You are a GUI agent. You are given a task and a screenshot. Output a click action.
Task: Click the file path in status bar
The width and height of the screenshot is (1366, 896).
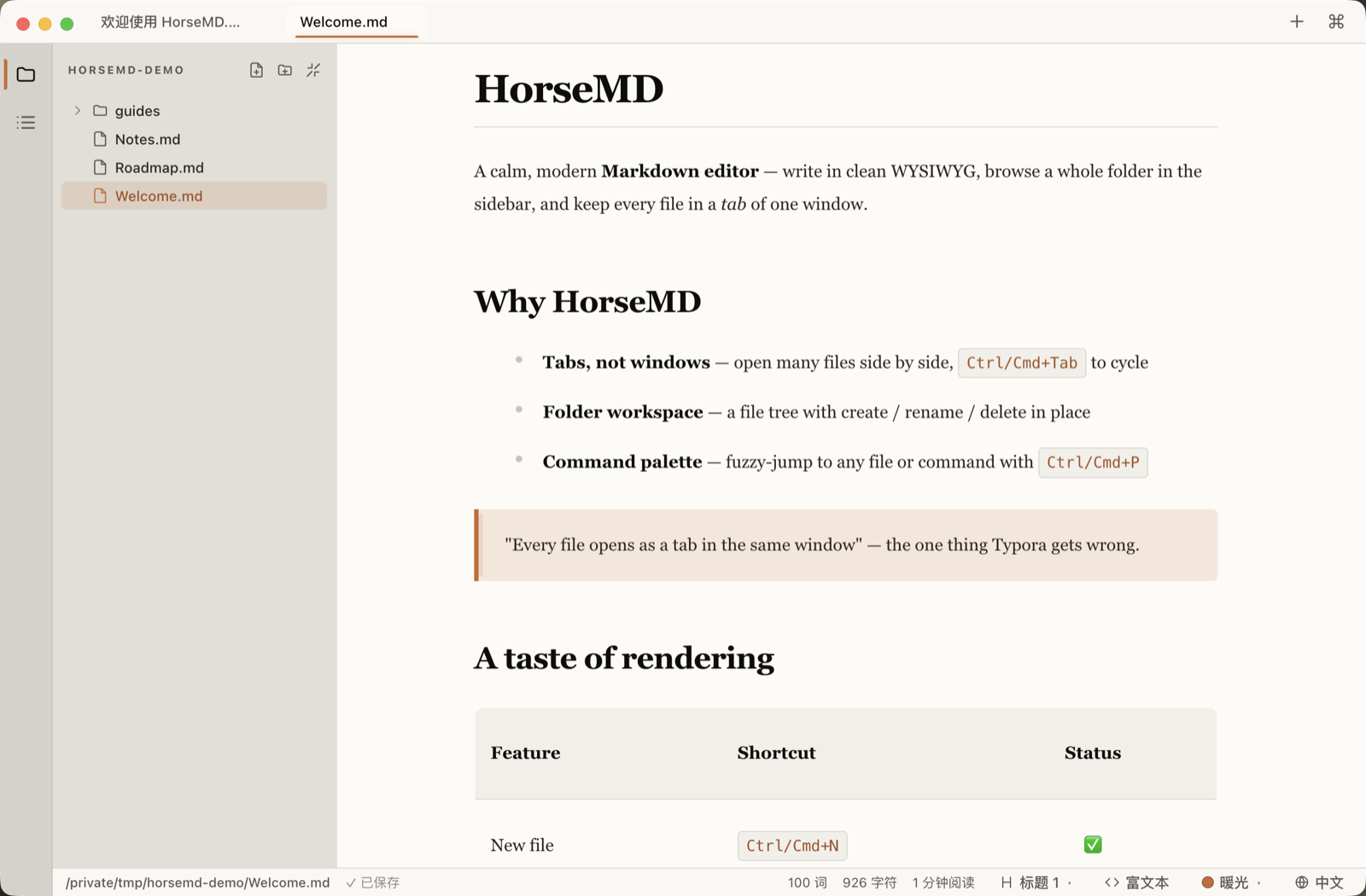[197, 882]
